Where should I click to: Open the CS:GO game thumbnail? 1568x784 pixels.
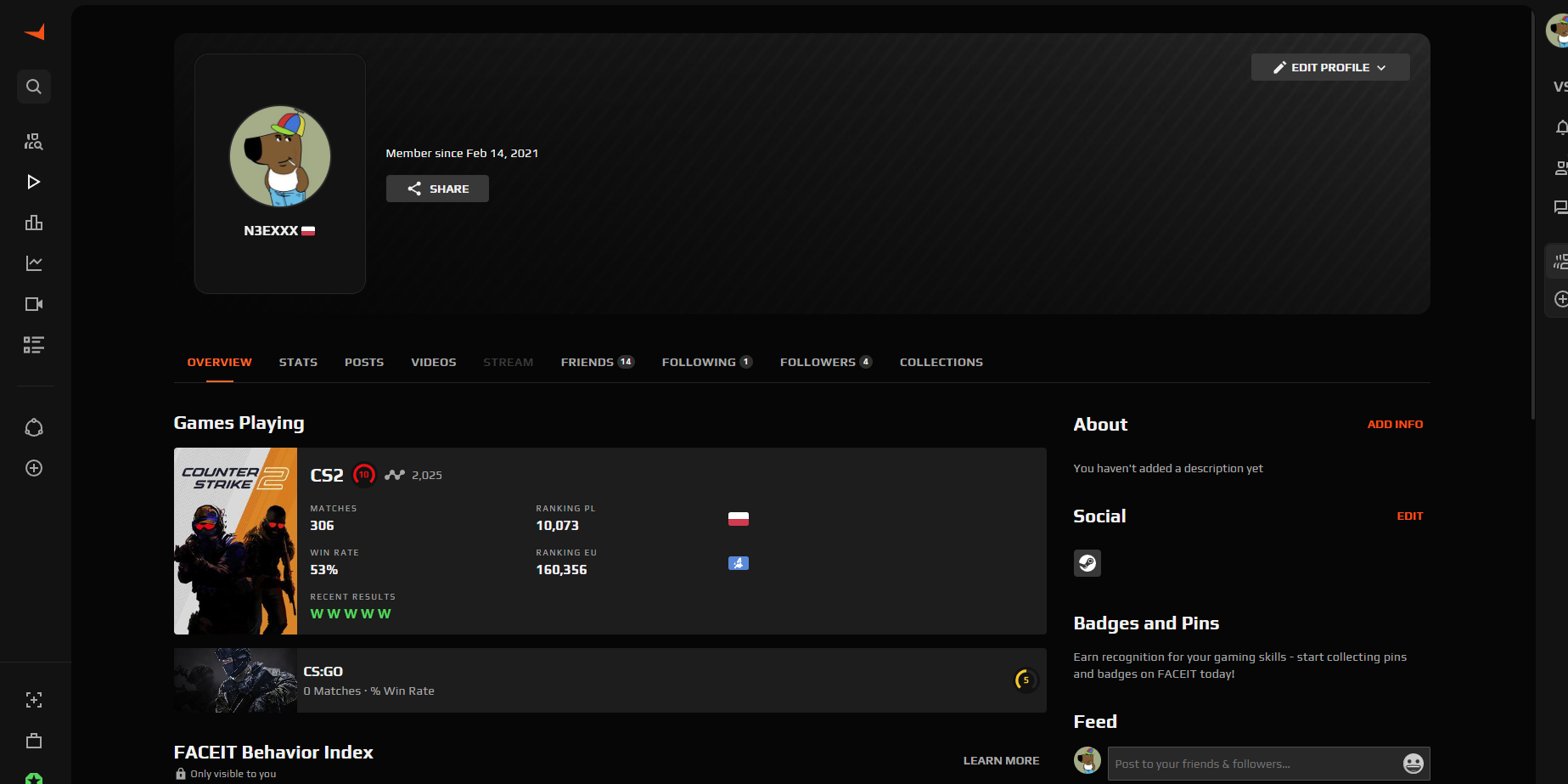click(236, 680)
